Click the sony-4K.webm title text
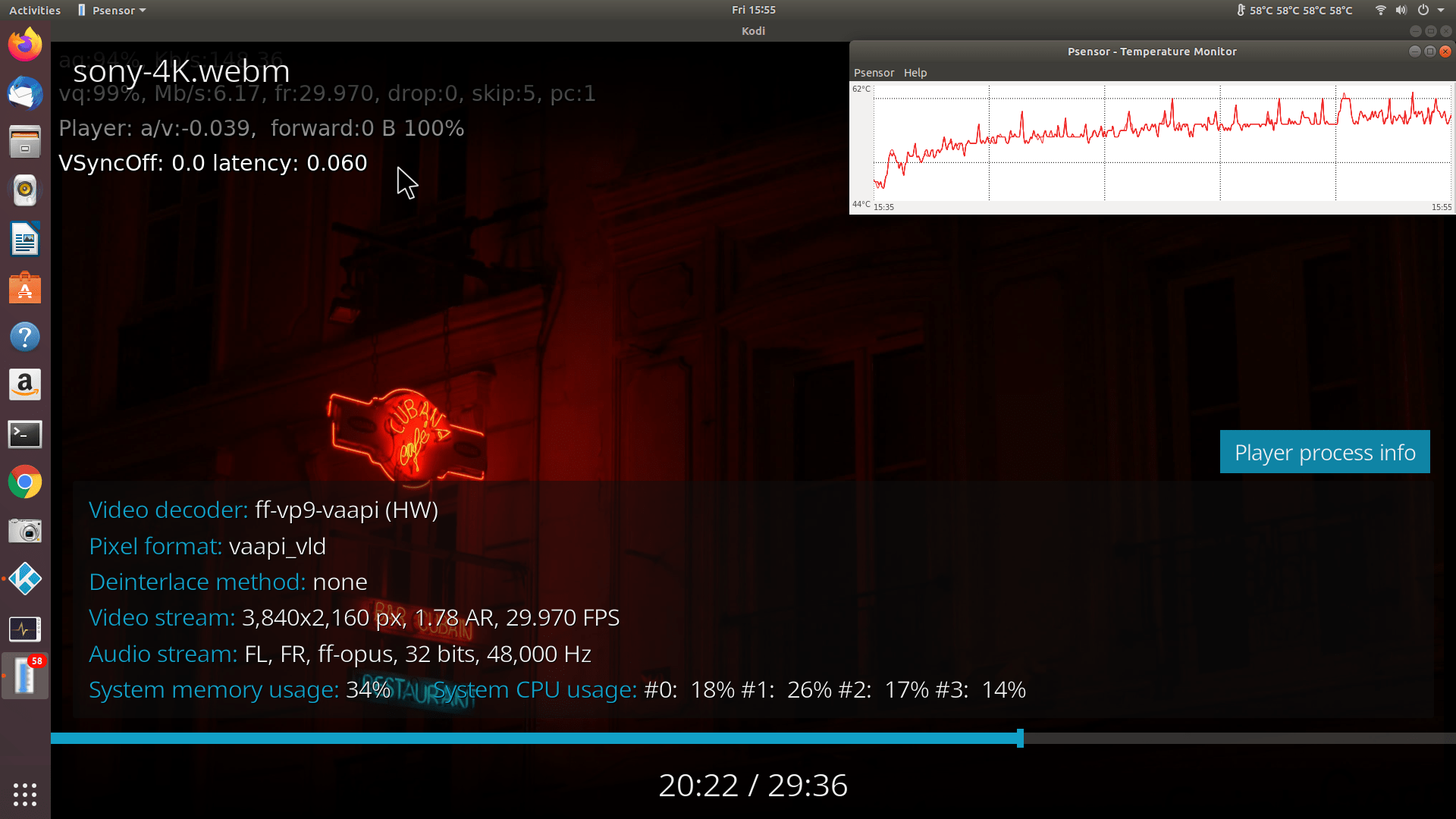Screen dimensions: 1456x819 coord(181,71)
